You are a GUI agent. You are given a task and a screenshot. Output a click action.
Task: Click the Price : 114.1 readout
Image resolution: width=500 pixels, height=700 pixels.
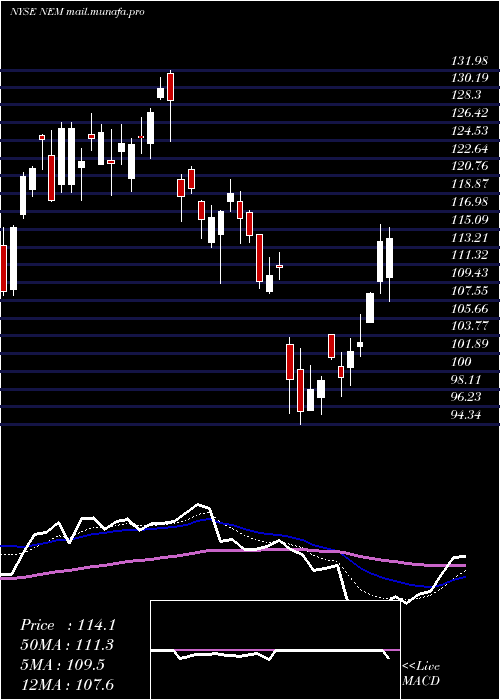click(68, 625)
